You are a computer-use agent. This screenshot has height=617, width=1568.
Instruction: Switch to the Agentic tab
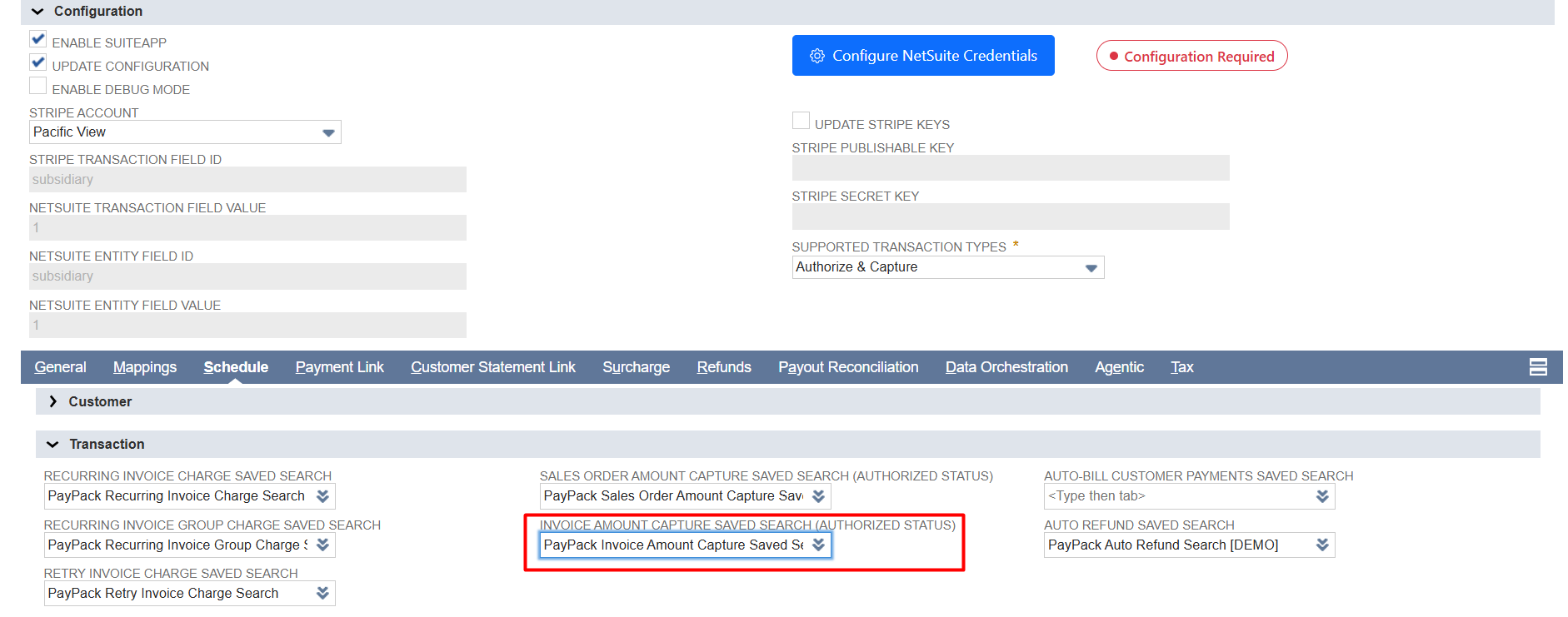[1119, 367]
